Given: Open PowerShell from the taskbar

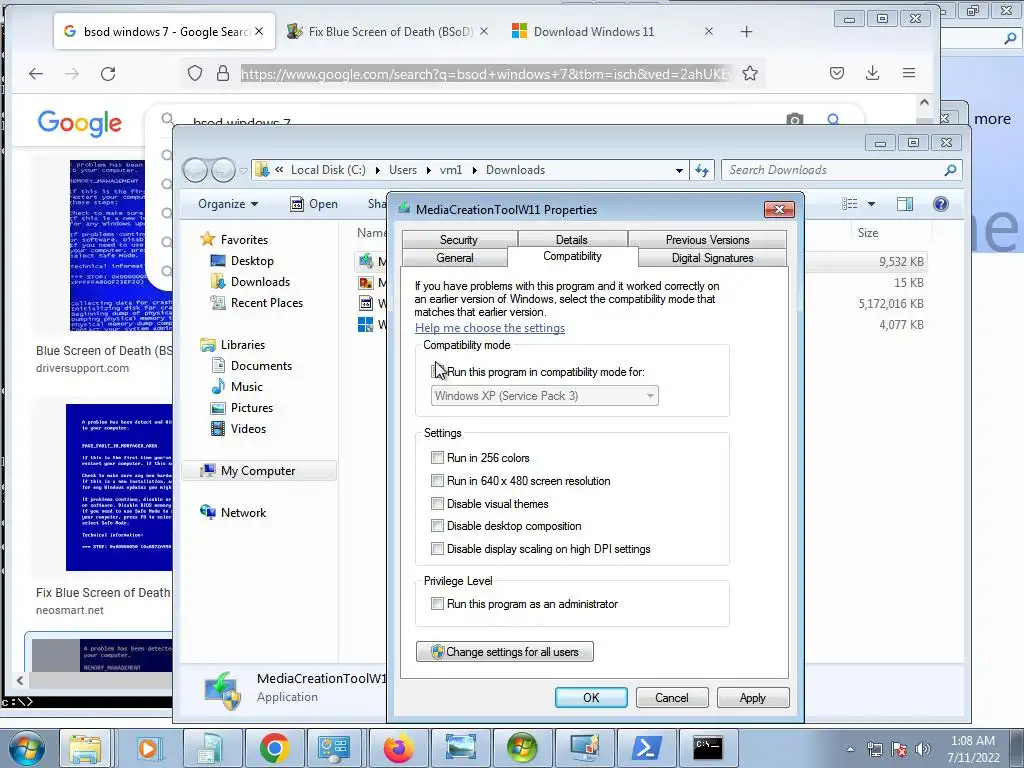Looking at the screenshot, I should [646, 747].
